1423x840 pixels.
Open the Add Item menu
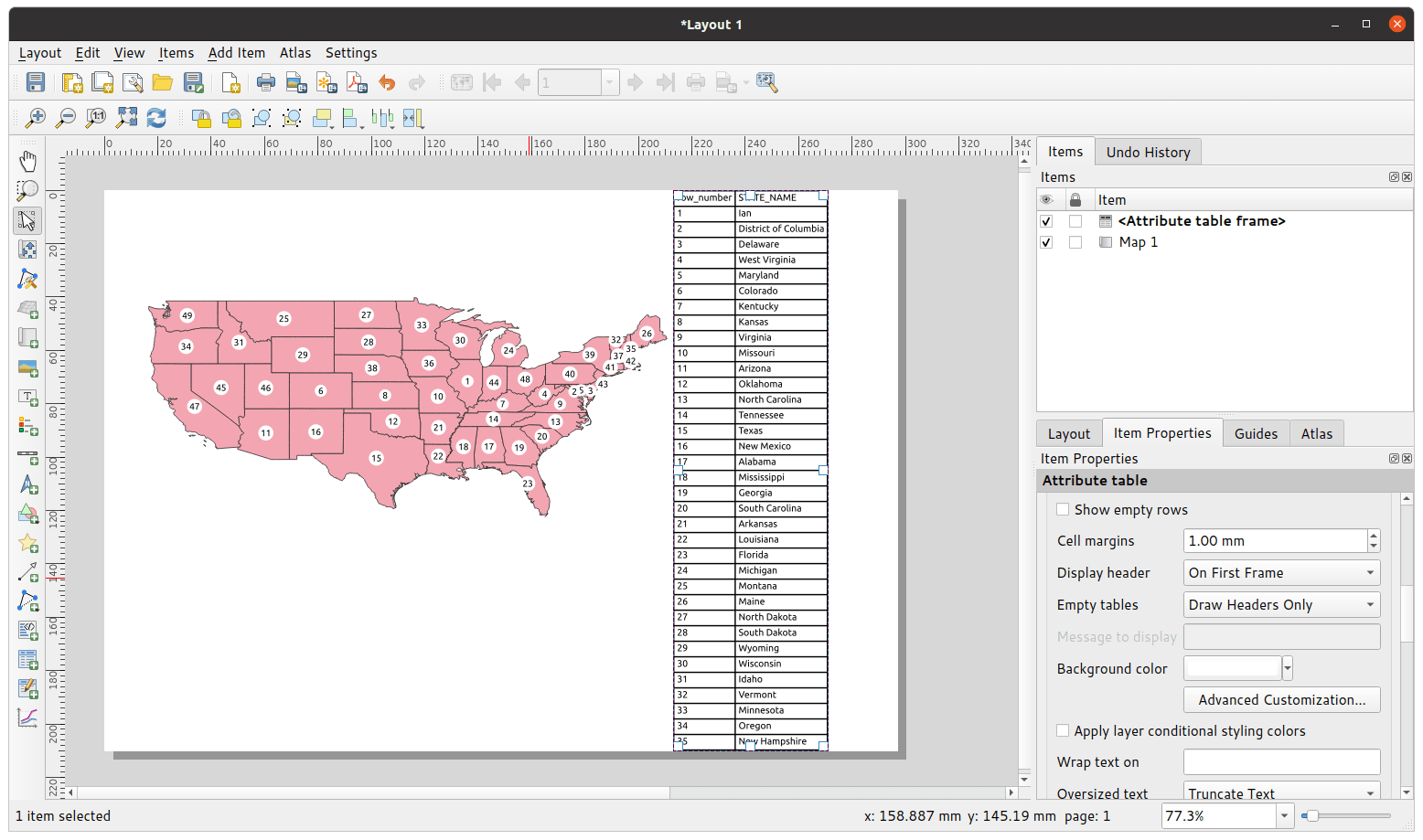[x=236, y=53]
